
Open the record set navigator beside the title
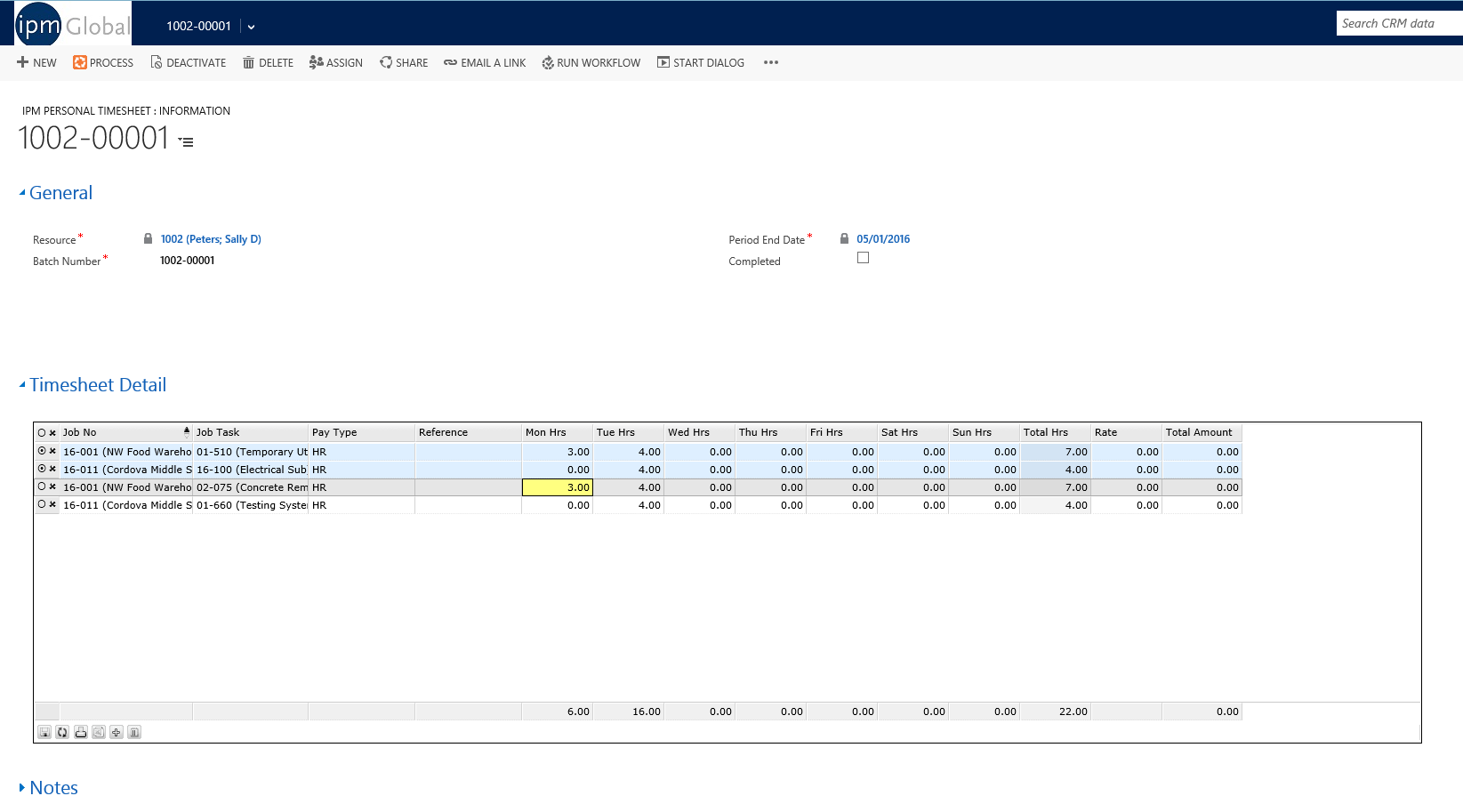tap(184, 141)
